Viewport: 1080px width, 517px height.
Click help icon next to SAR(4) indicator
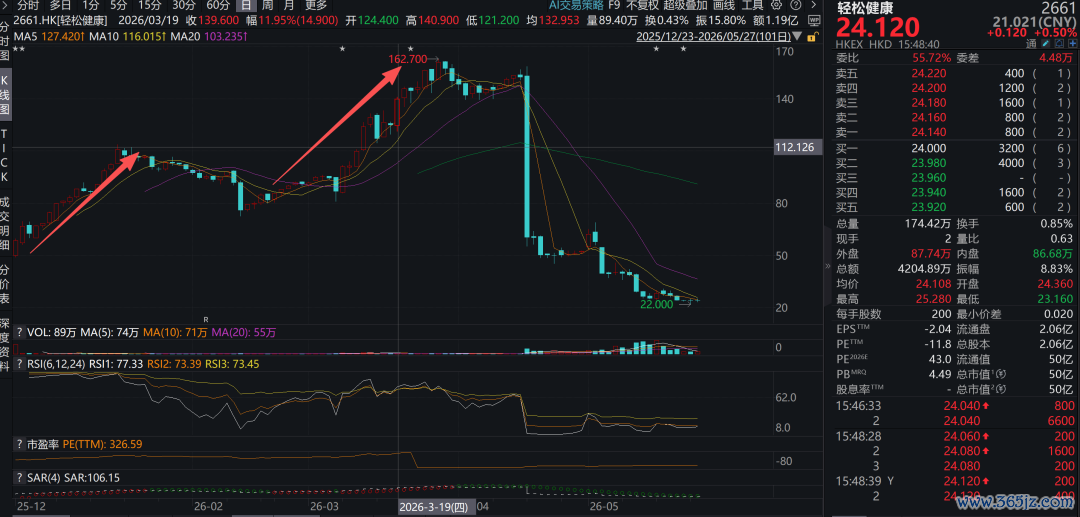point(19,476)
